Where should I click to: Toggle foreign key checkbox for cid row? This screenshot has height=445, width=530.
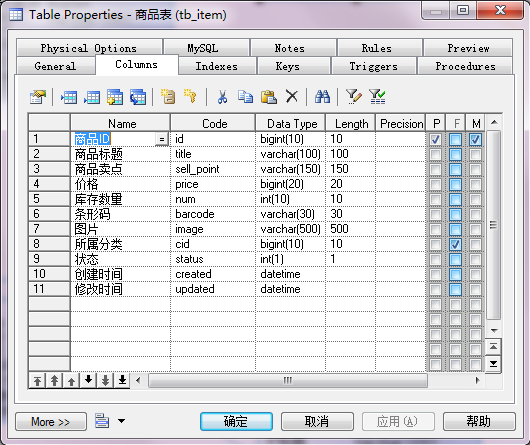[455, 244]
